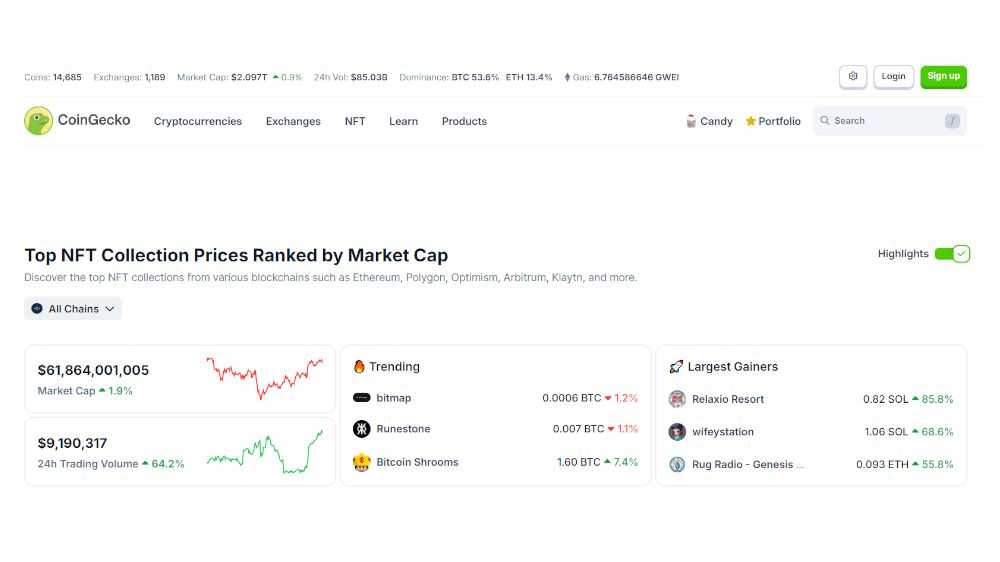Toggle the Highlights switch
This screenshot has height=562, width=1000.
pyautogui.click(x=952, y=254)
